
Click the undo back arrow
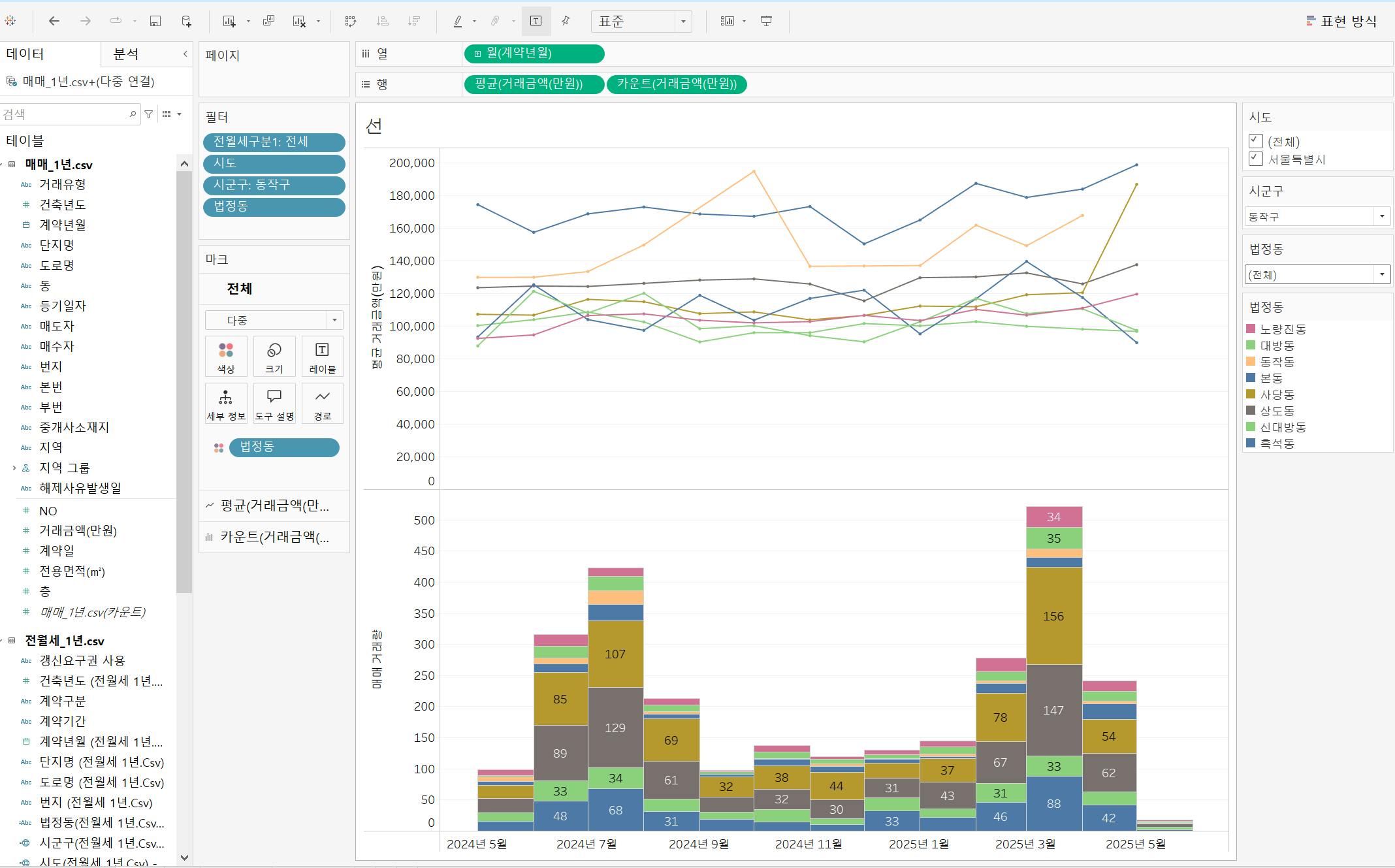54,22
